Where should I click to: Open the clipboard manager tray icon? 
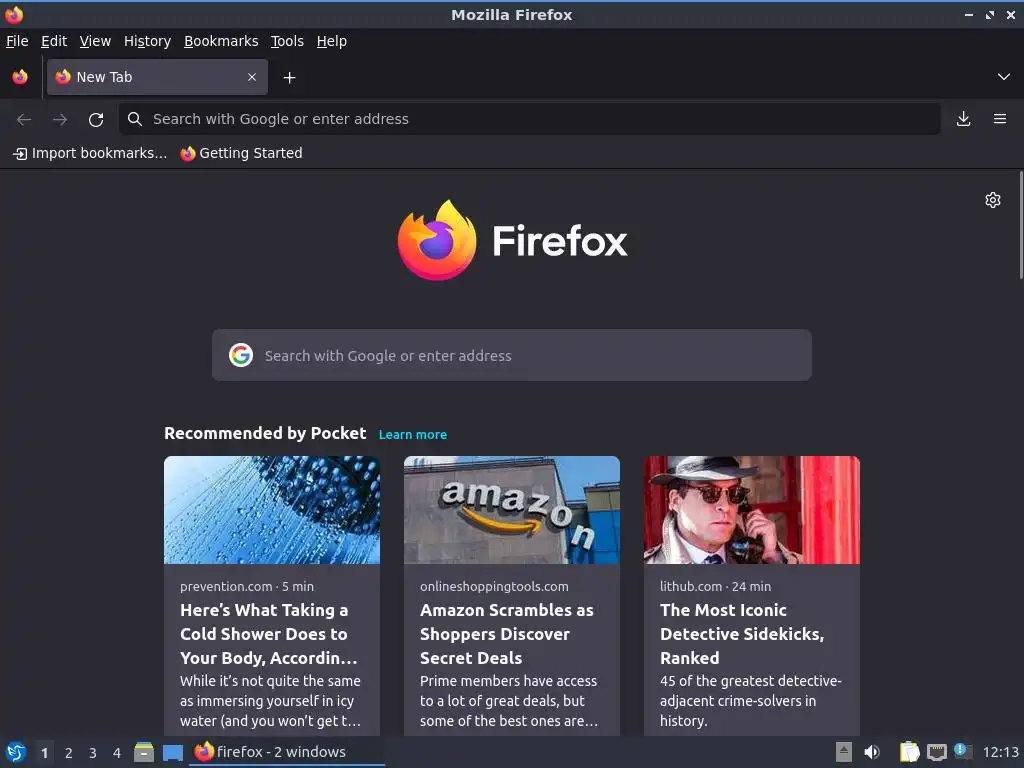(x=909, y=752)
